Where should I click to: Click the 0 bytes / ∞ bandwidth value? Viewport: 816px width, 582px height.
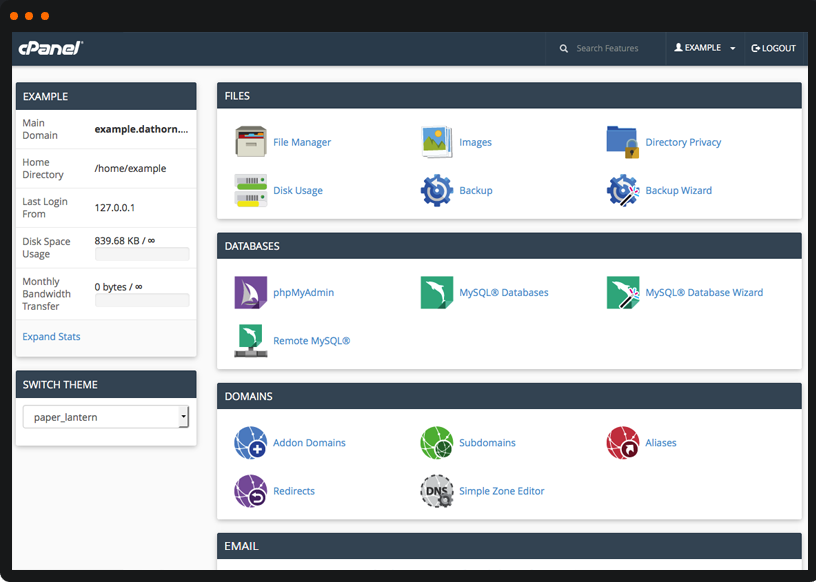point(118,287)
